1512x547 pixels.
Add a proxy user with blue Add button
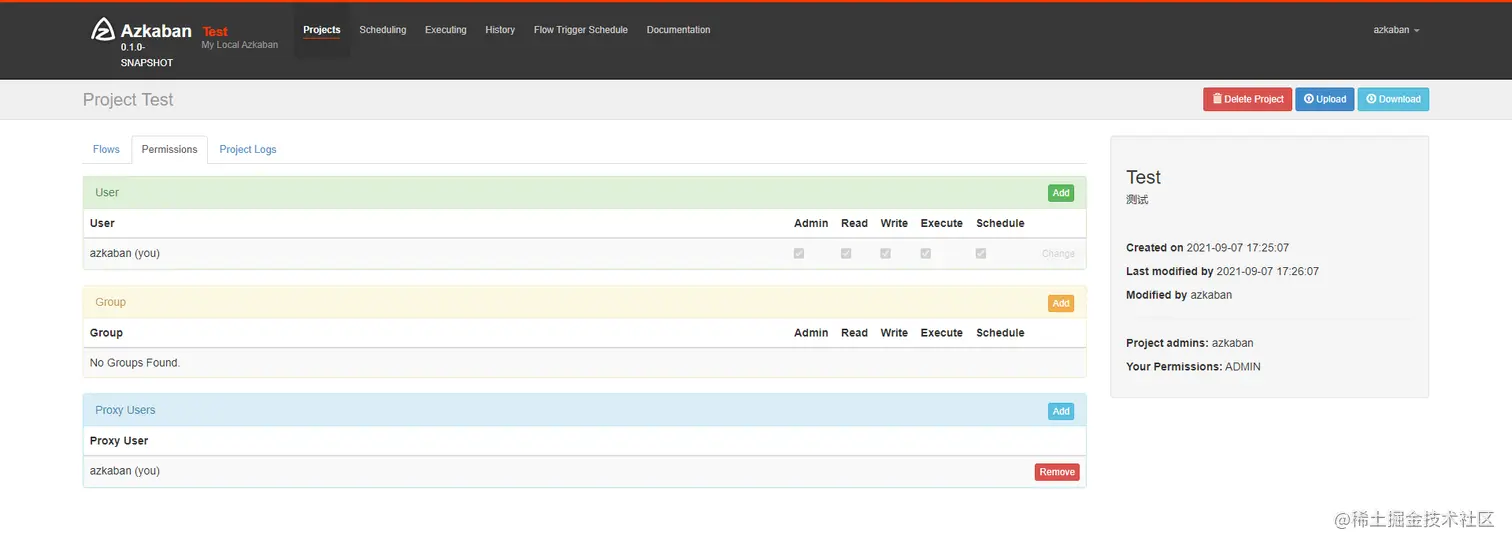(x=1061, y=411)
